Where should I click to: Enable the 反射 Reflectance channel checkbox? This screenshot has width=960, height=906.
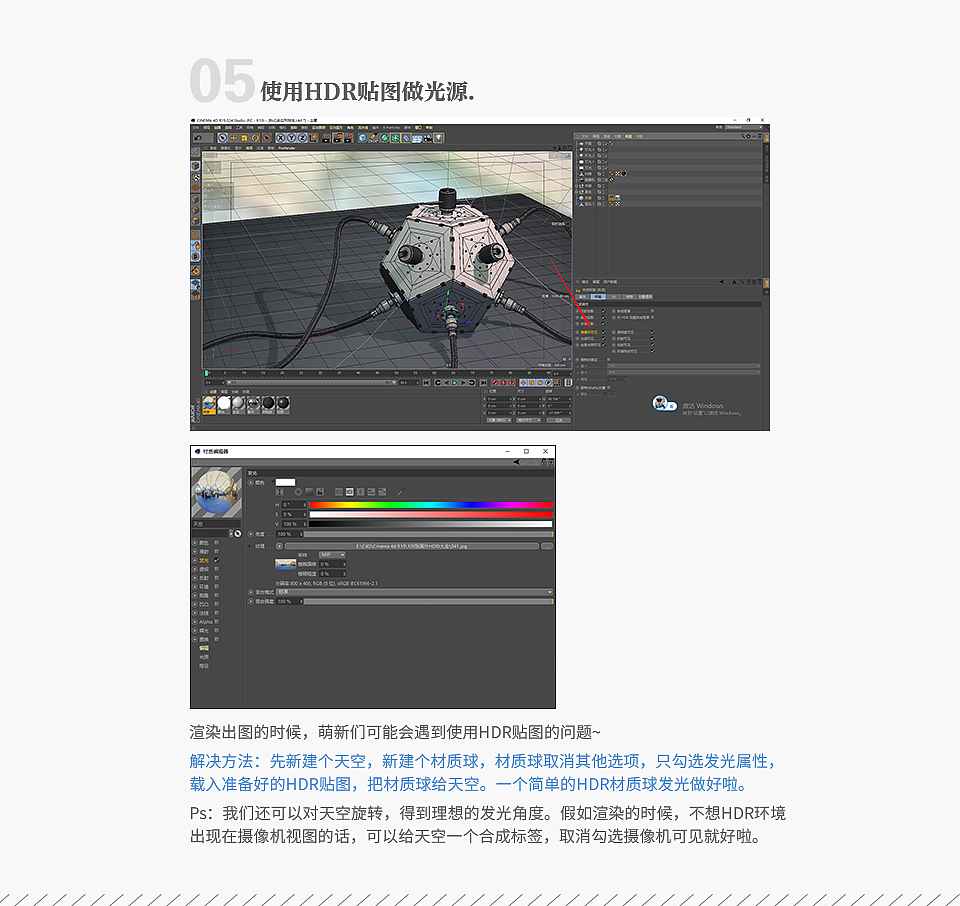click(x=217, y=578)
